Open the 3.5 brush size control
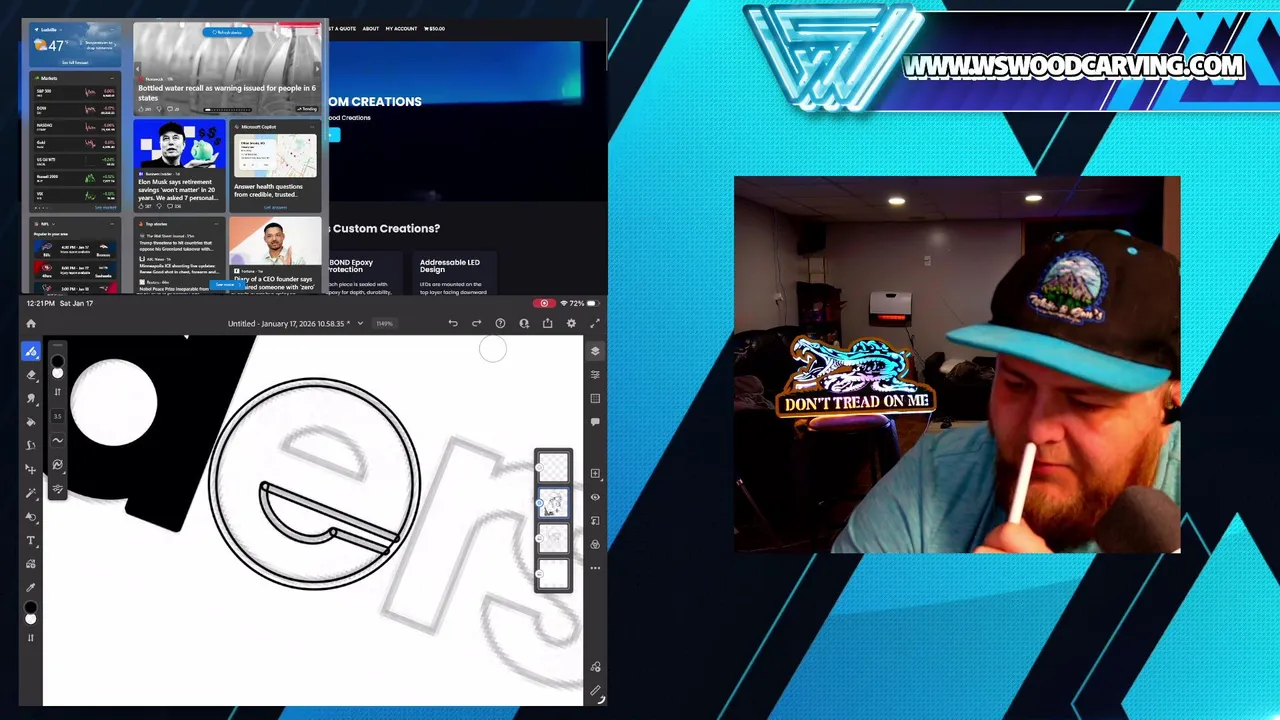Image resolution: width=1280 pixels, height=720 pixels. click(x=57, y=416)
